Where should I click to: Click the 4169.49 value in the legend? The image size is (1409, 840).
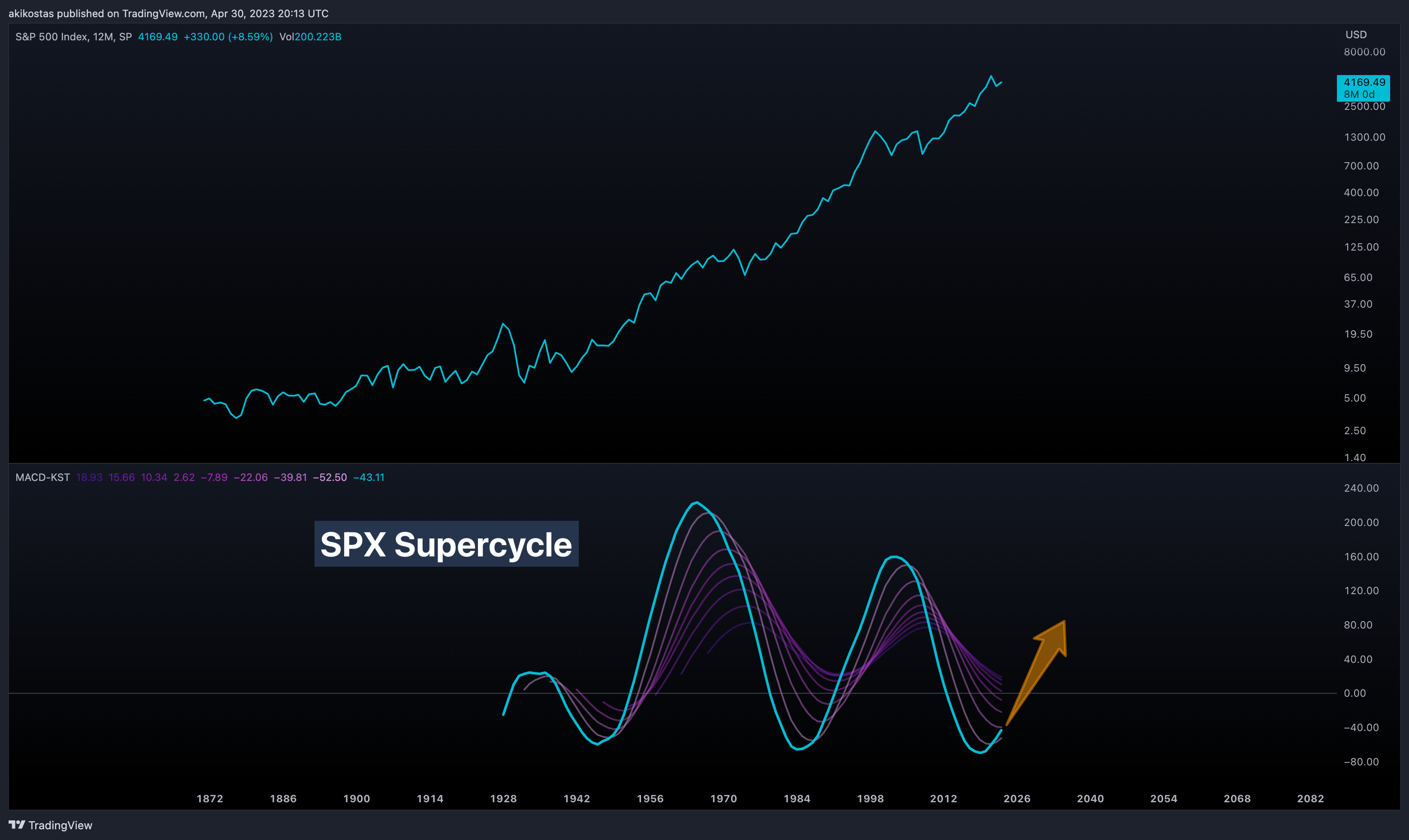tap(158, 37)
